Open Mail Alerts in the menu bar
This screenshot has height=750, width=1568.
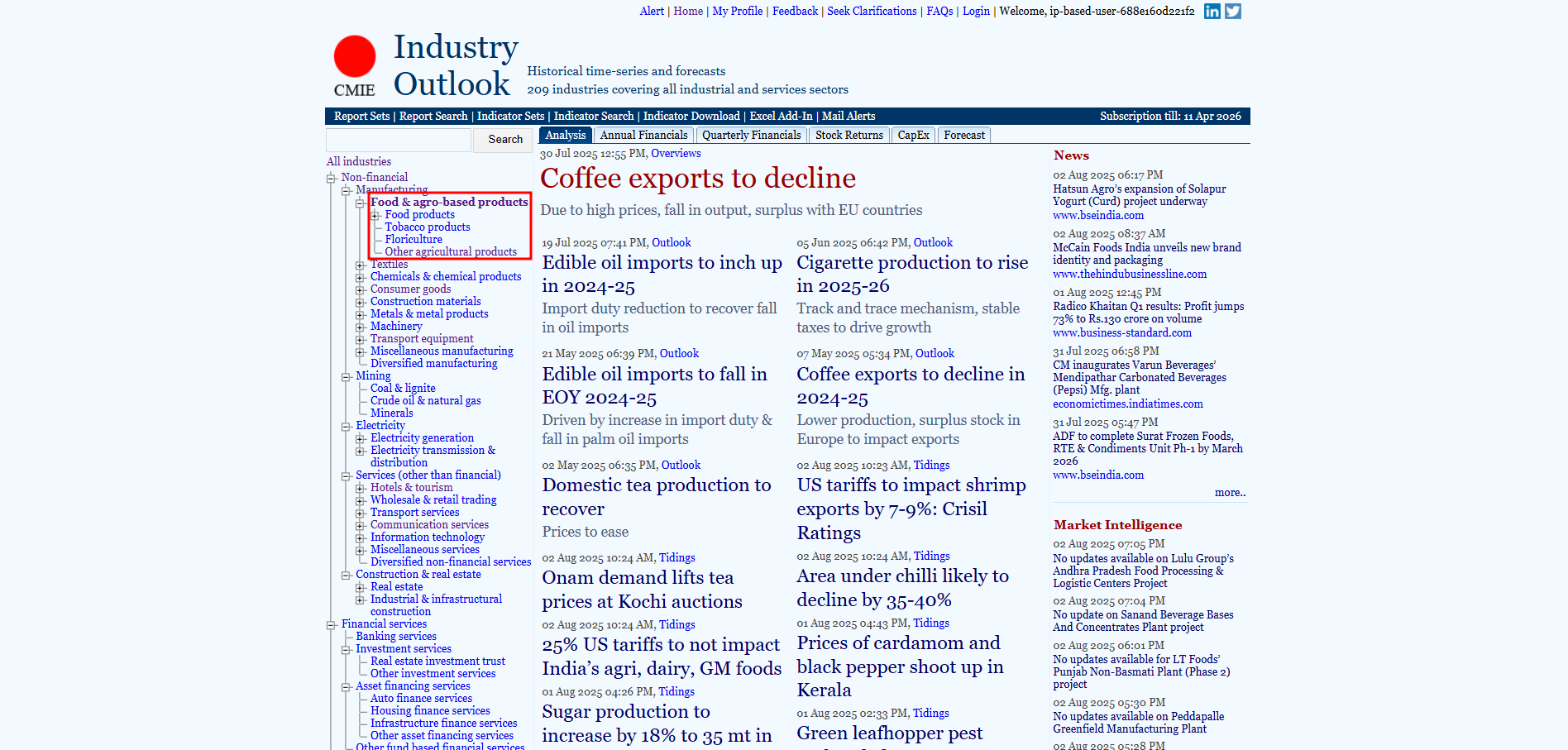848,117
